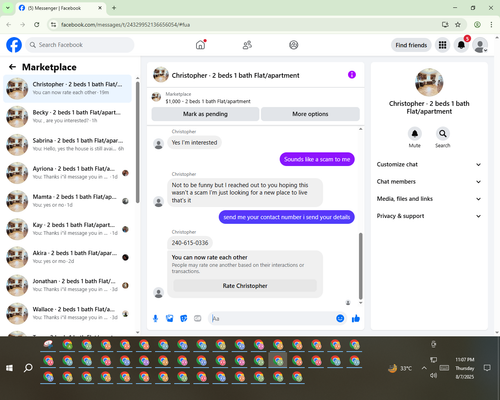Image resolution: width=500 pixels, height=400 pixels.
Task: Click Christopher's profile picture in right panel
Action: click(x=429, y=82)
